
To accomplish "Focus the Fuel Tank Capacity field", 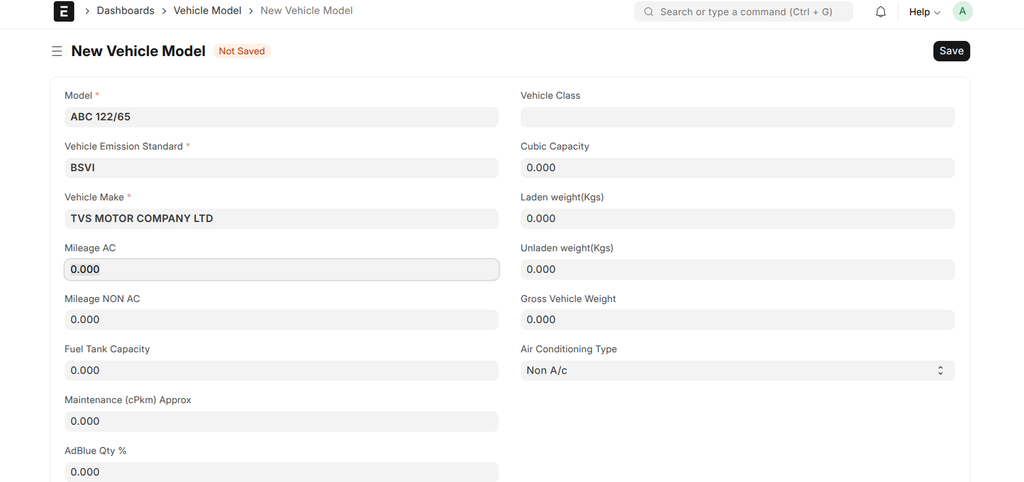I will click(281, 371).
